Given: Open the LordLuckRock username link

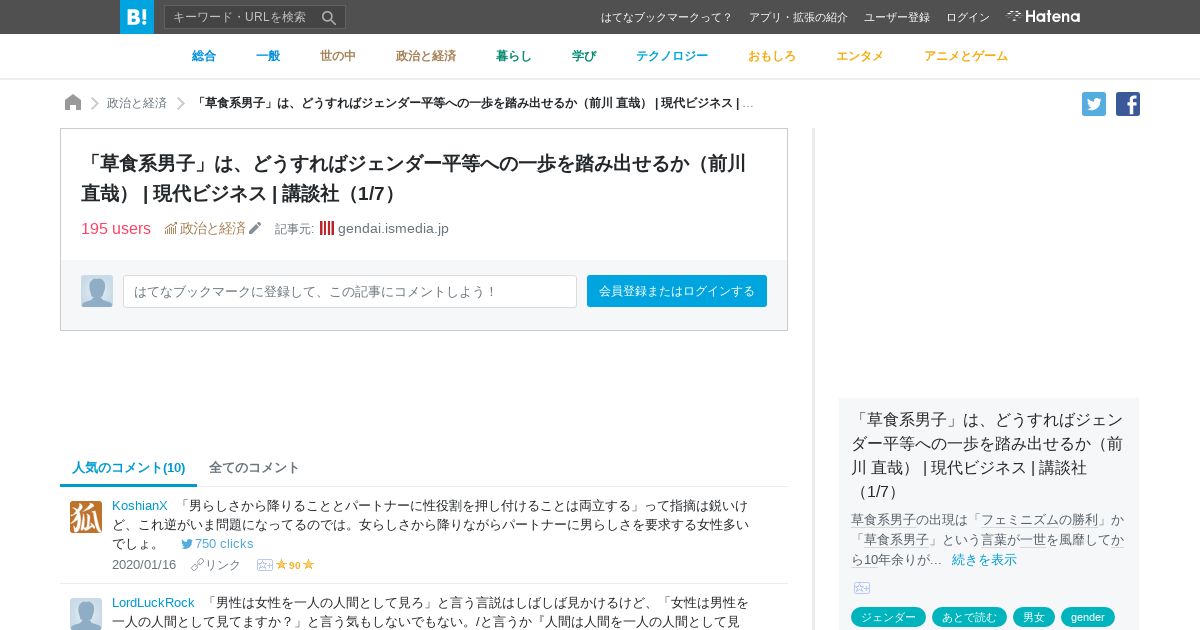Looking at the screenshot, I should pos(153,602).
